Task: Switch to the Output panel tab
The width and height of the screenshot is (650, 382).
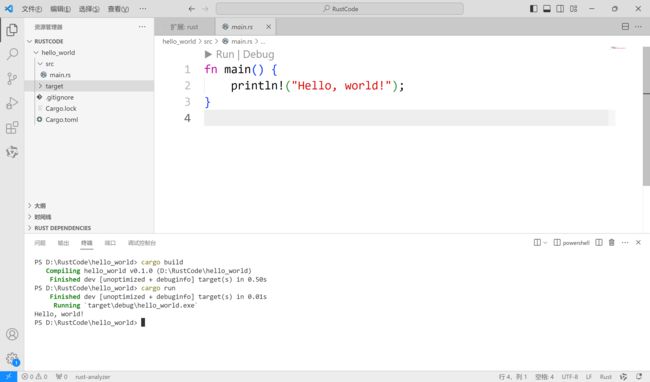Action: (63, 243)
